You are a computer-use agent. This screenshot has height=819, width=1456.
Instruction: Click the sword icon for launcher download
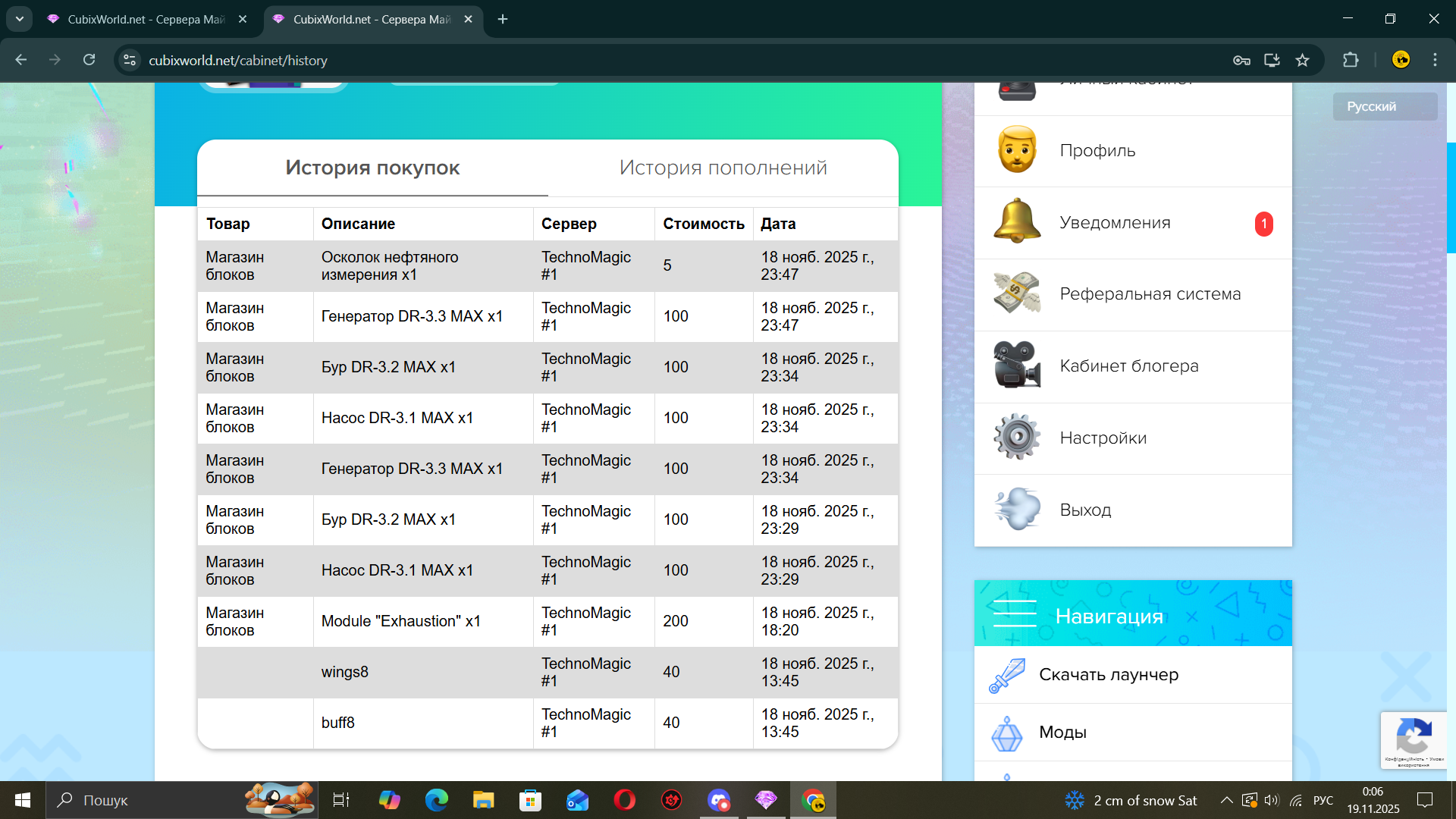[1007, 675]
